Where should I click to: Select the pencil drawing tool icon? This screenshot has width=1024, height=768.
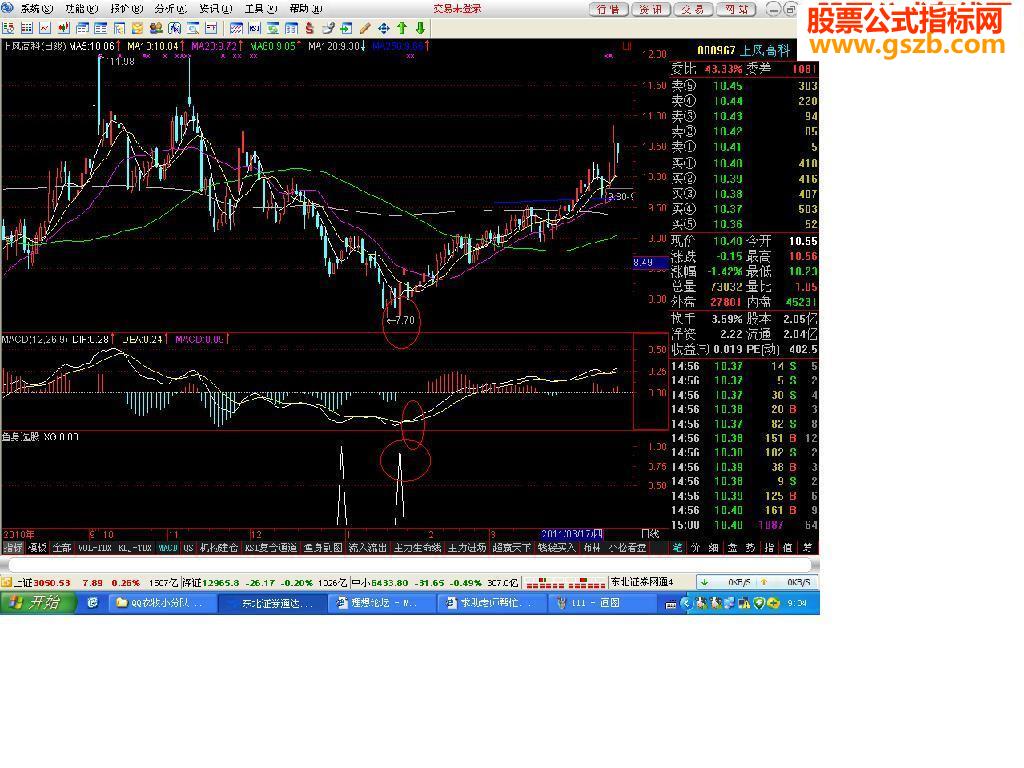[x=365, y=28]
